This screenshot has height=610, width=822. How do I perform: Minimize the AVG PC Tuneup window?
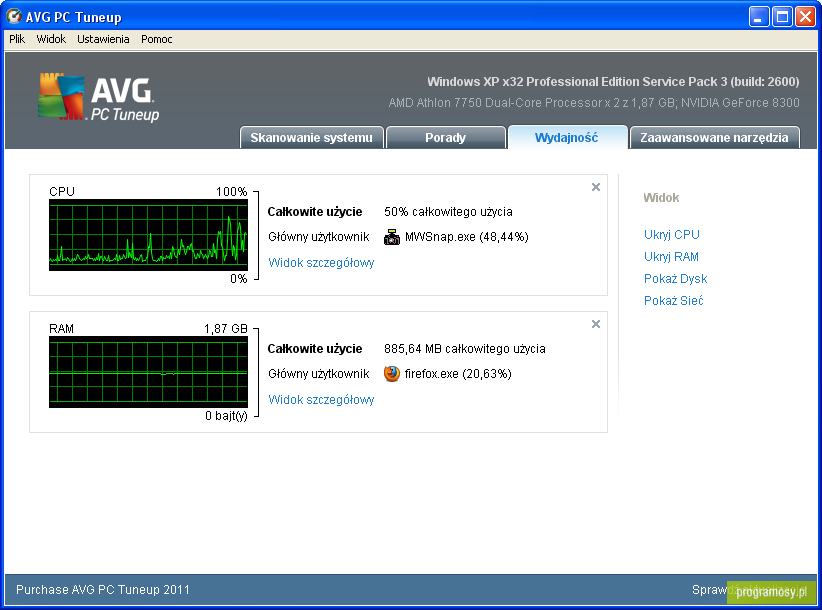coord(758,17)
